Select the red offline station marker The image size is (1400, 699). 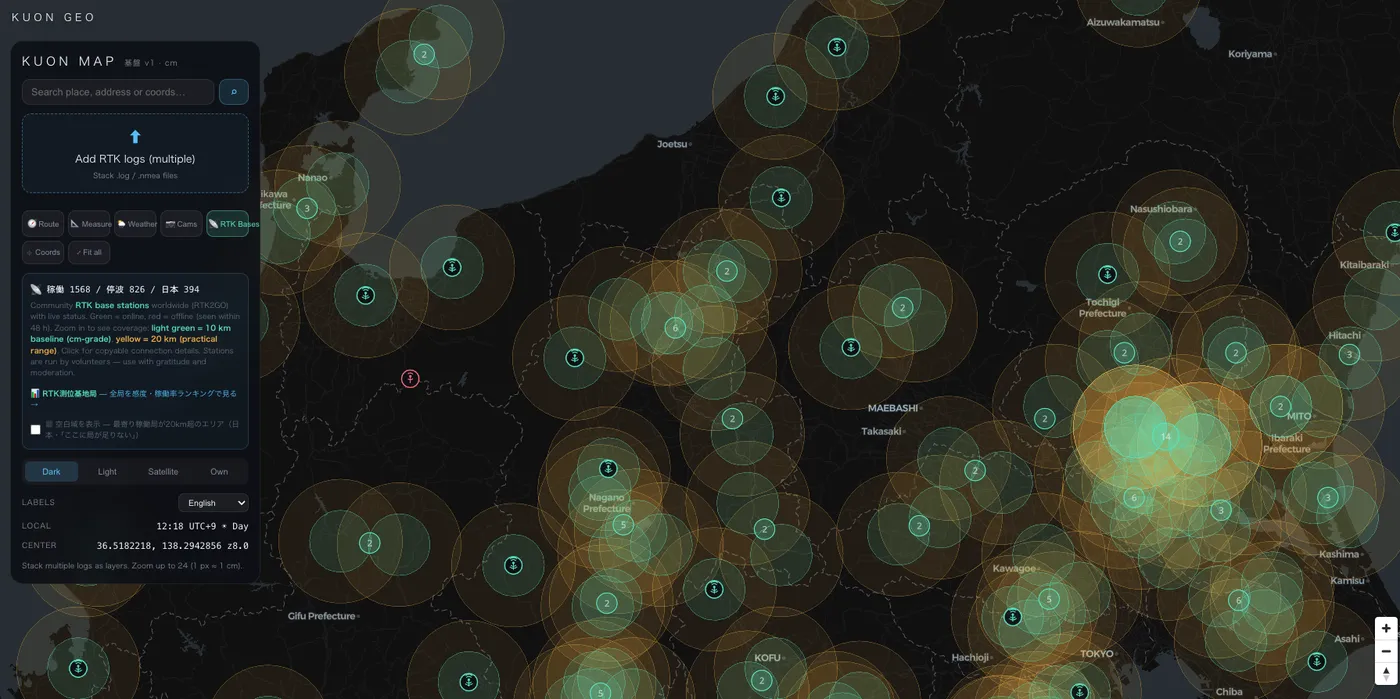(x=410, y=379)
